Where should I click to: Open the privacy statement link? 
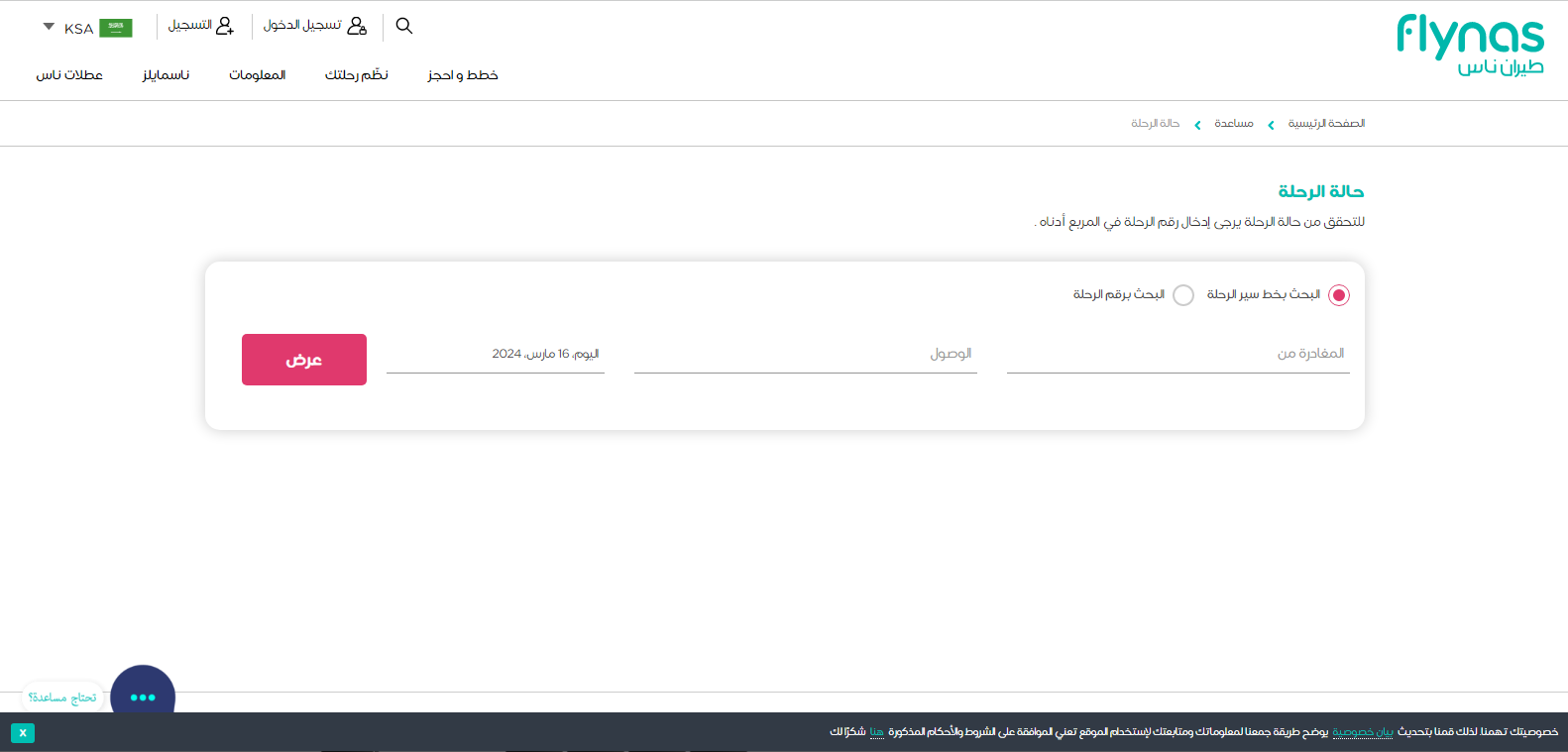pos(1362,732)
